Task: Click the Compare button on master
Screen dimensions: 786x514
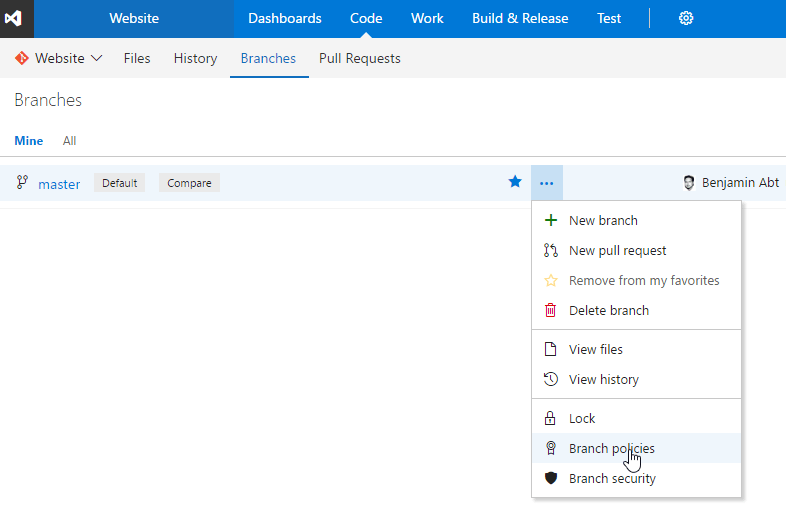Action: [189, 183]
